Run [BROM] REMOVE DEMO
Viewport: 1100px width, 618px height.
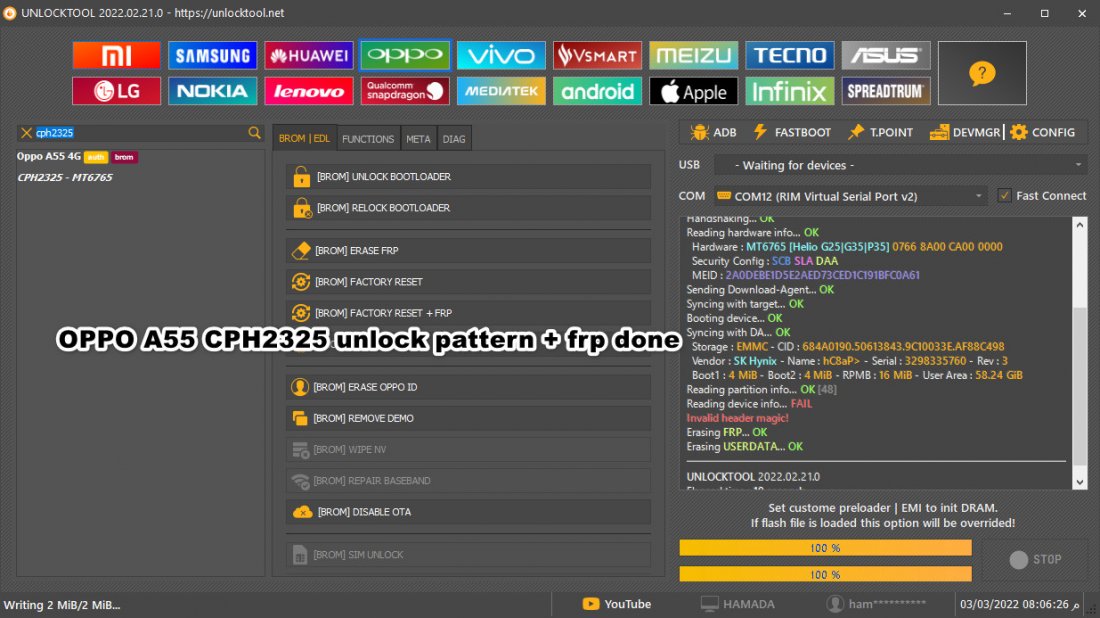[468, 418]
